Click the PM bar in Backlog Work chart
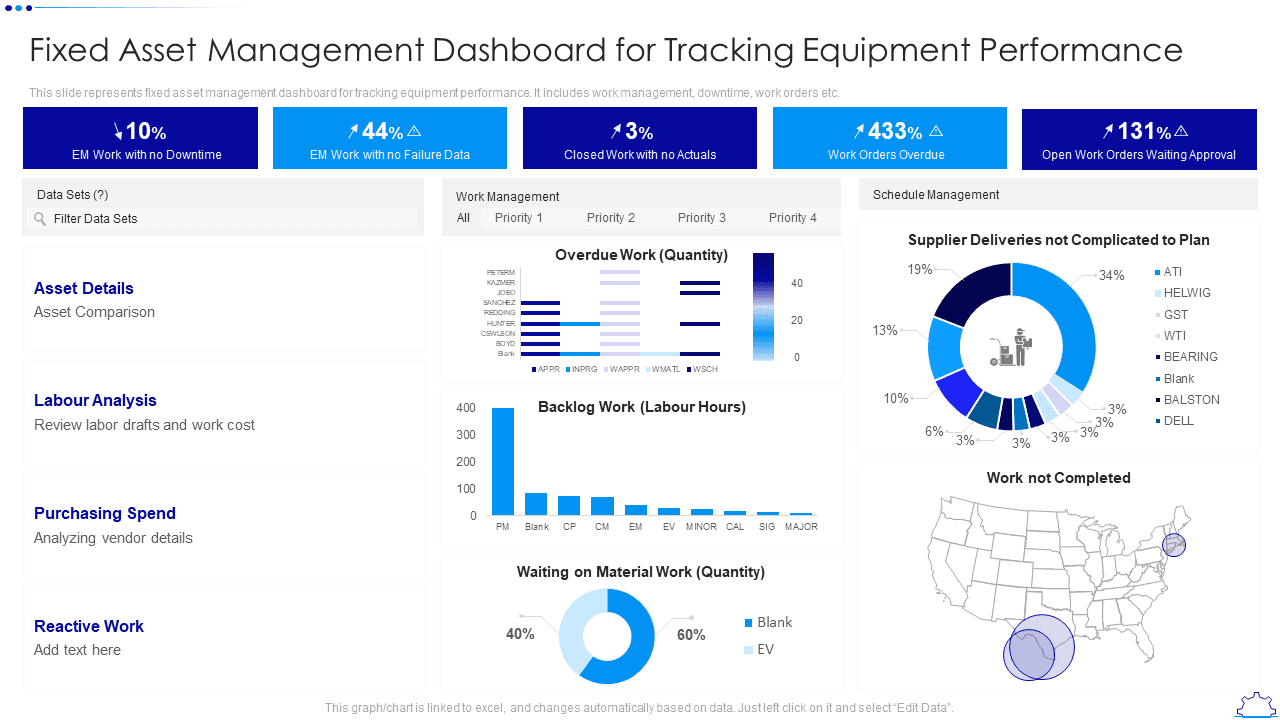Viewport: 1280px width, 720px height. pos(503,462)
